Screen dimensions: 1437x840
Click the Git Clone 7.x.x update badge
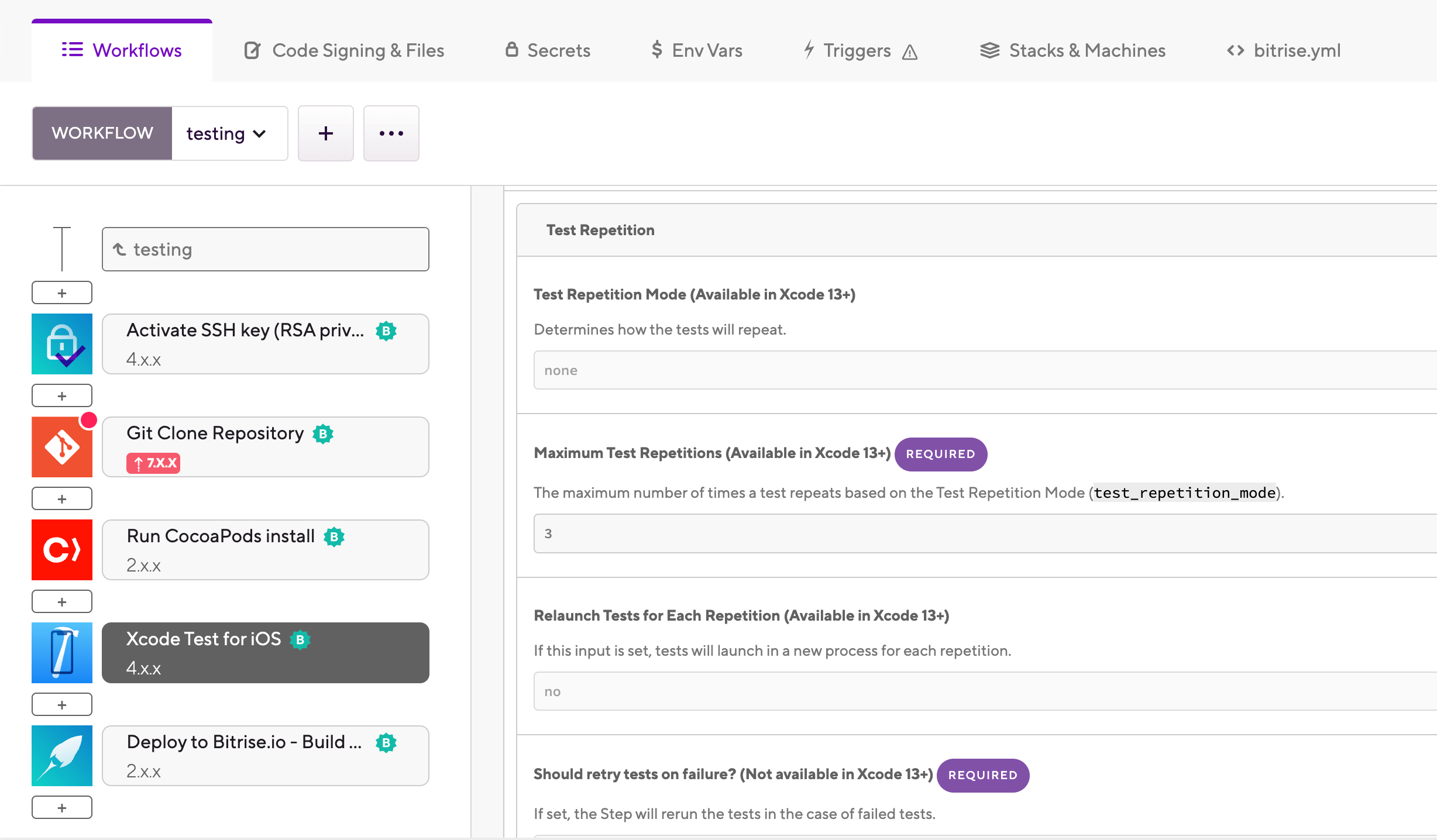point(153,463)
